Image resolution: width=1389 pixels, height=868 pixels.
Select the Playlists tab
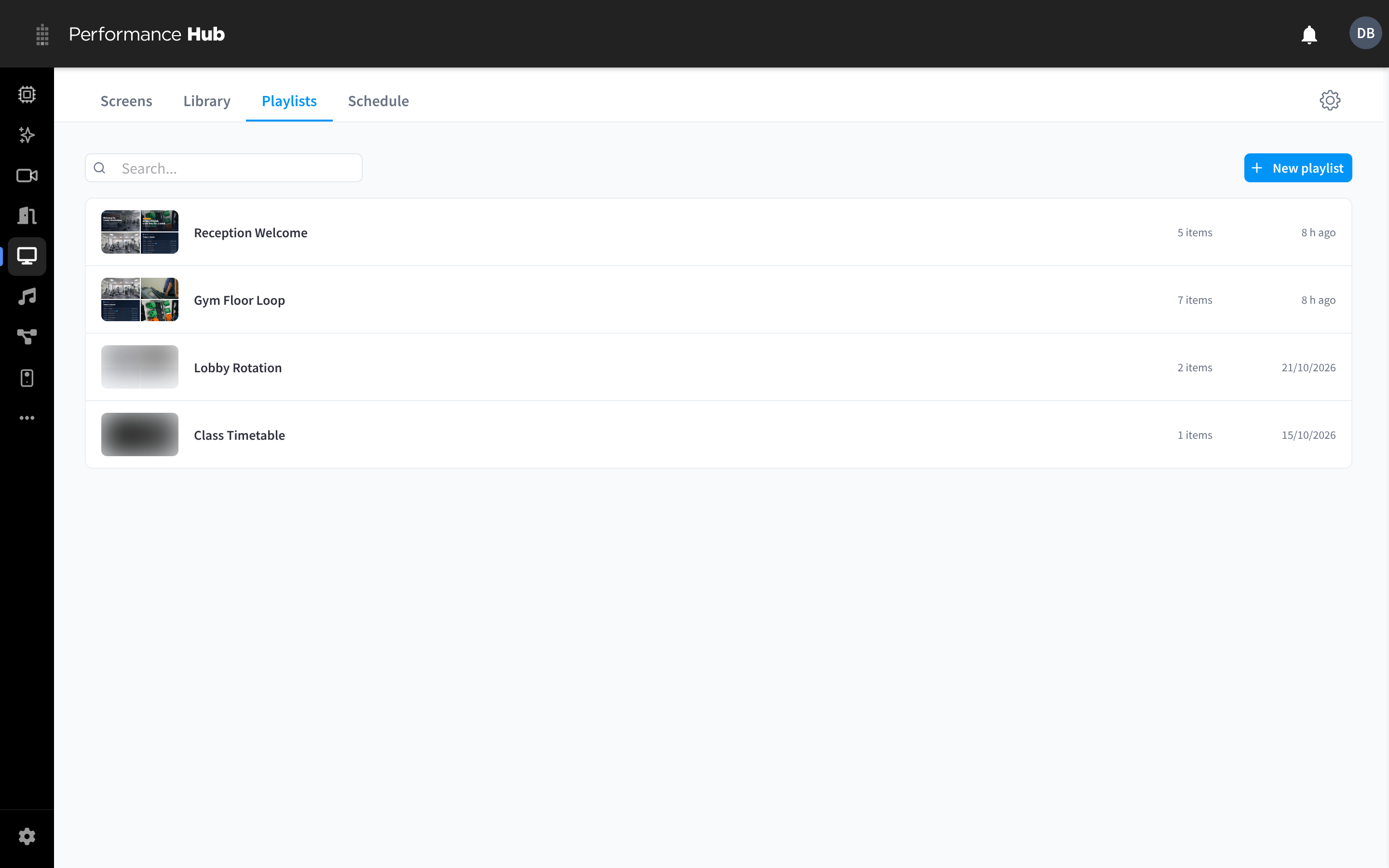click(x=289, y=101)
